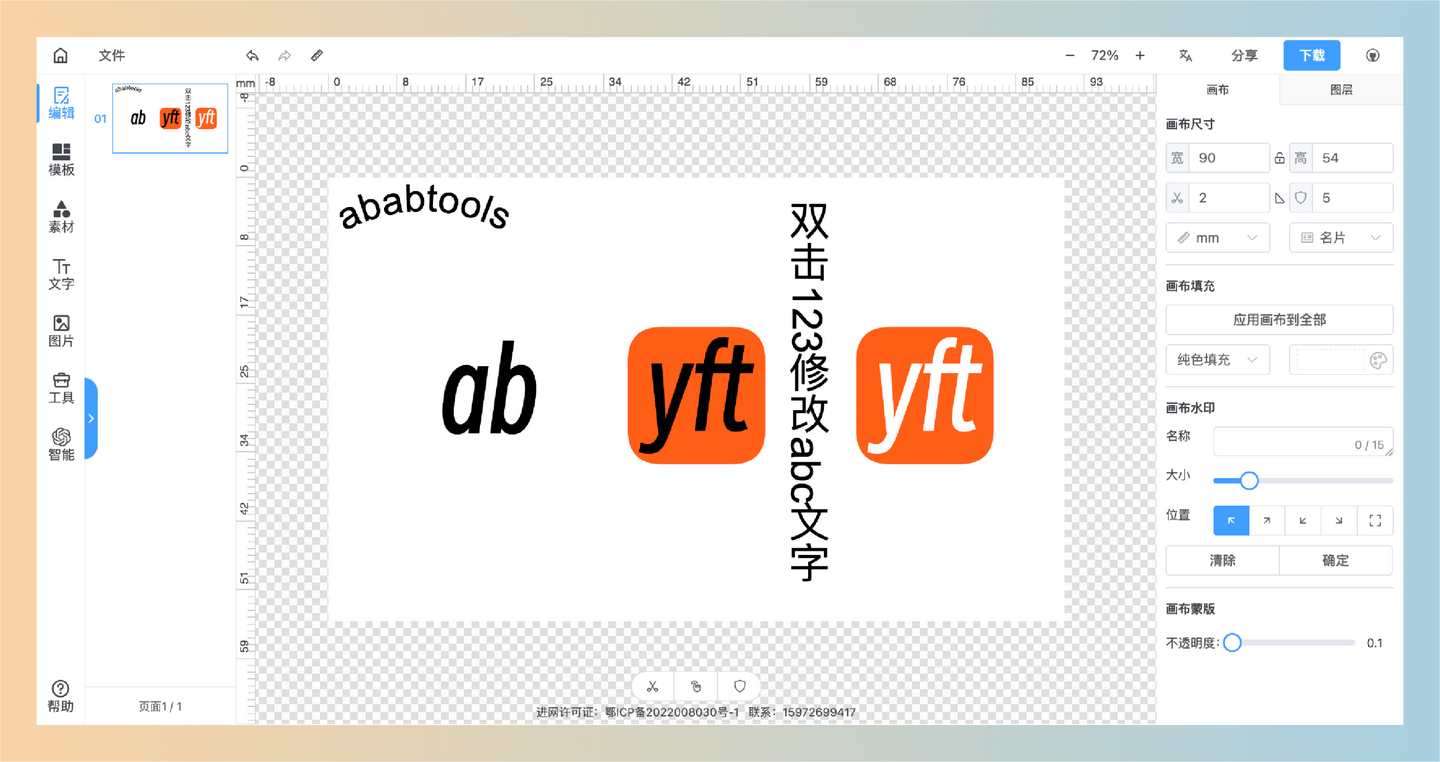Switch to the 图层 layers tab
This screenshot has height=762, width=1440.
1339,89
